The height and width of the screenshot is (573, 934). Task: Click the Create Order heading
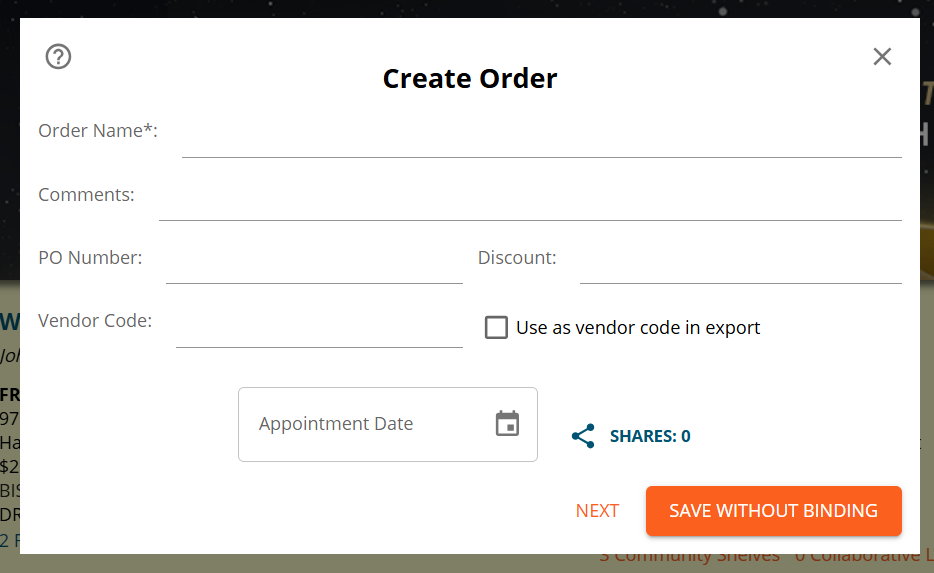tap(470, 79)
